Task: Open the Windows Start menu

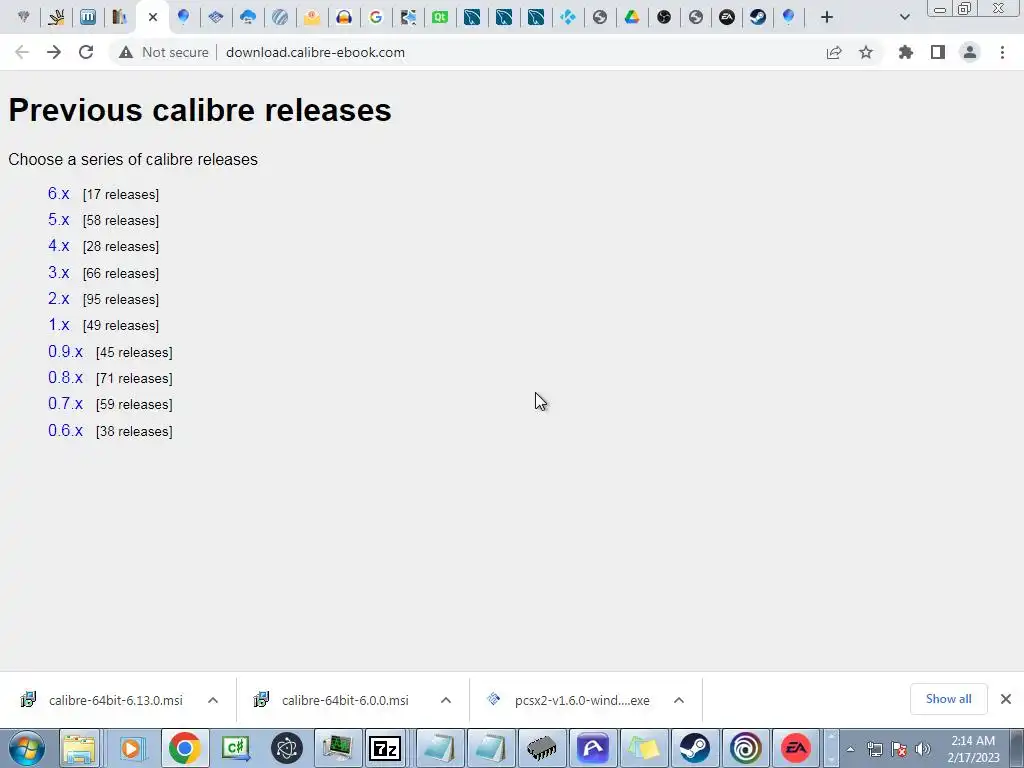Action: pyautogui.click(x=27, y=748)
